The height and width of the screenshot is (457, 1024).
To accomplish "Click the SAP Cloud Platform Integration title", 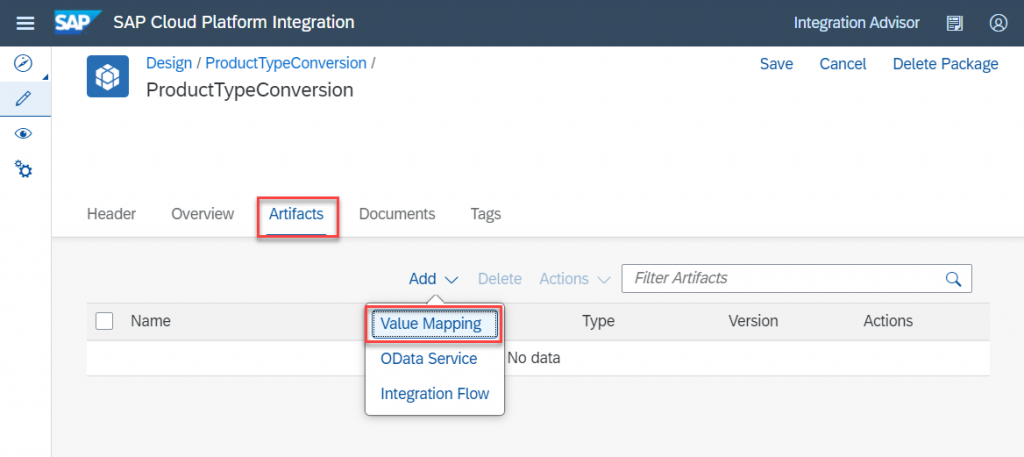I will (234, 23).
